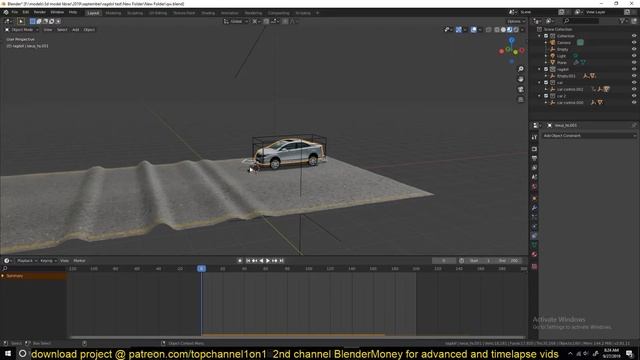Image resolution: width=640 pixels, height=360 pixels.
Task: Select material preview shading
Action: 509,30
